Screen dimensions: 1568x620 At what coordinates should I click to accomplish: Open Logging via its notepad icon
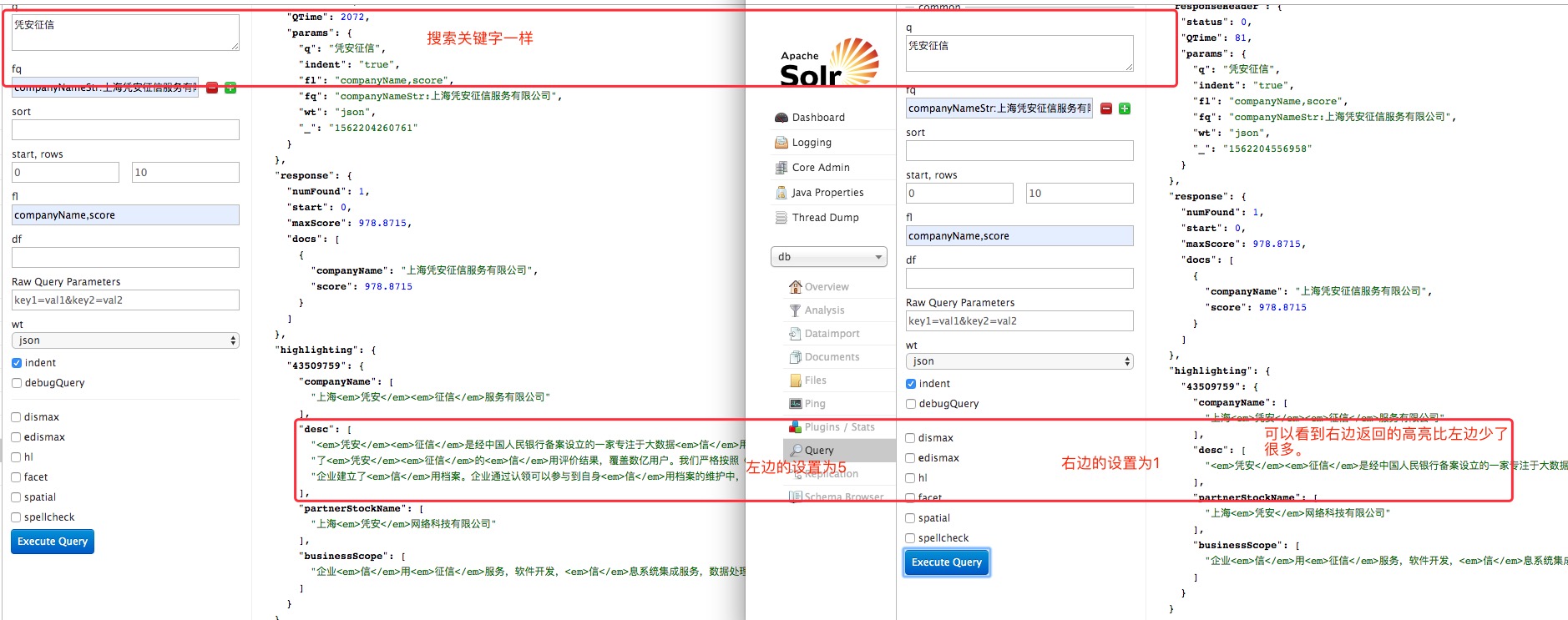click(x=781, y=143)
